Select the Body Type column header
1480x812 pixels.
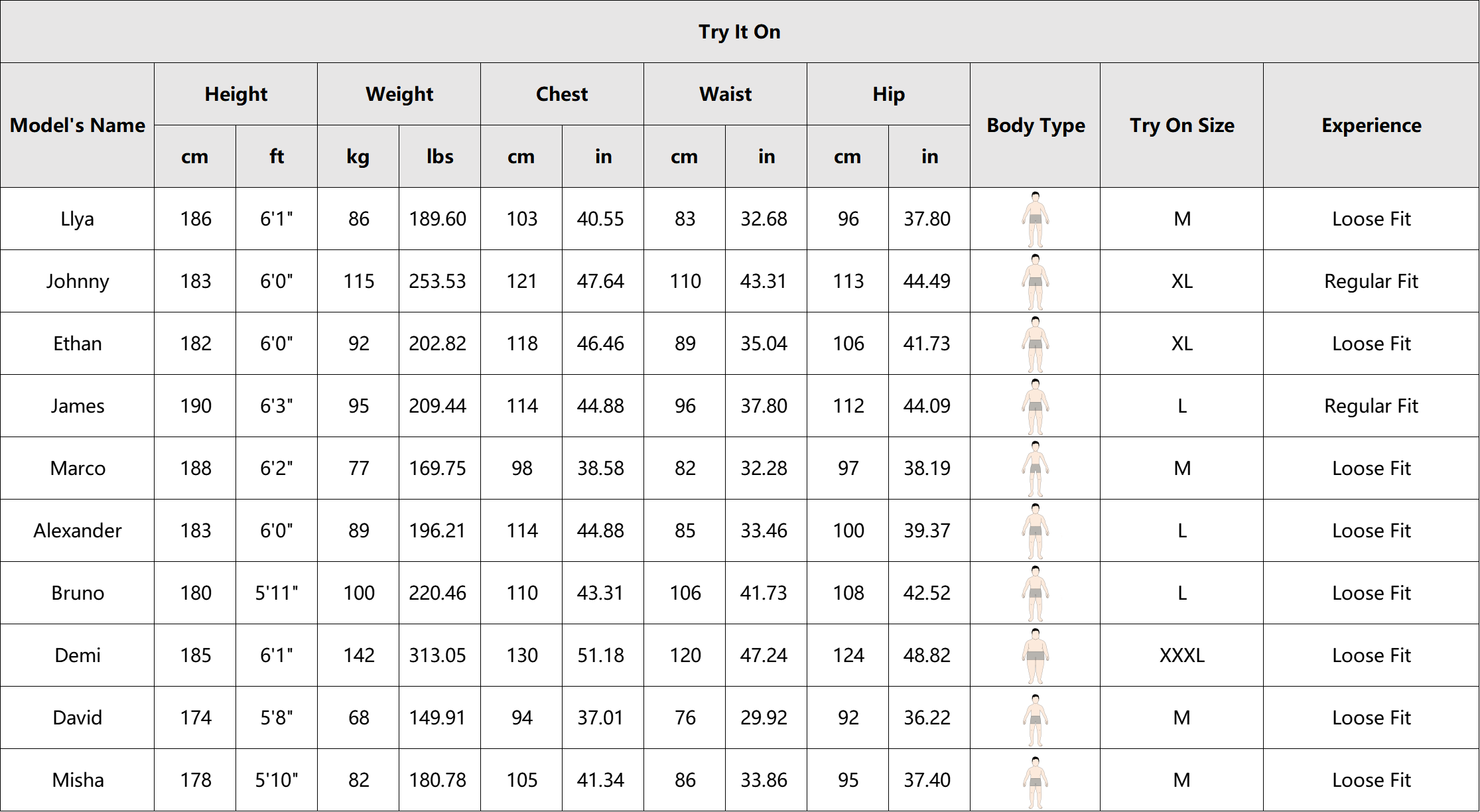(x=1036, y=125)
